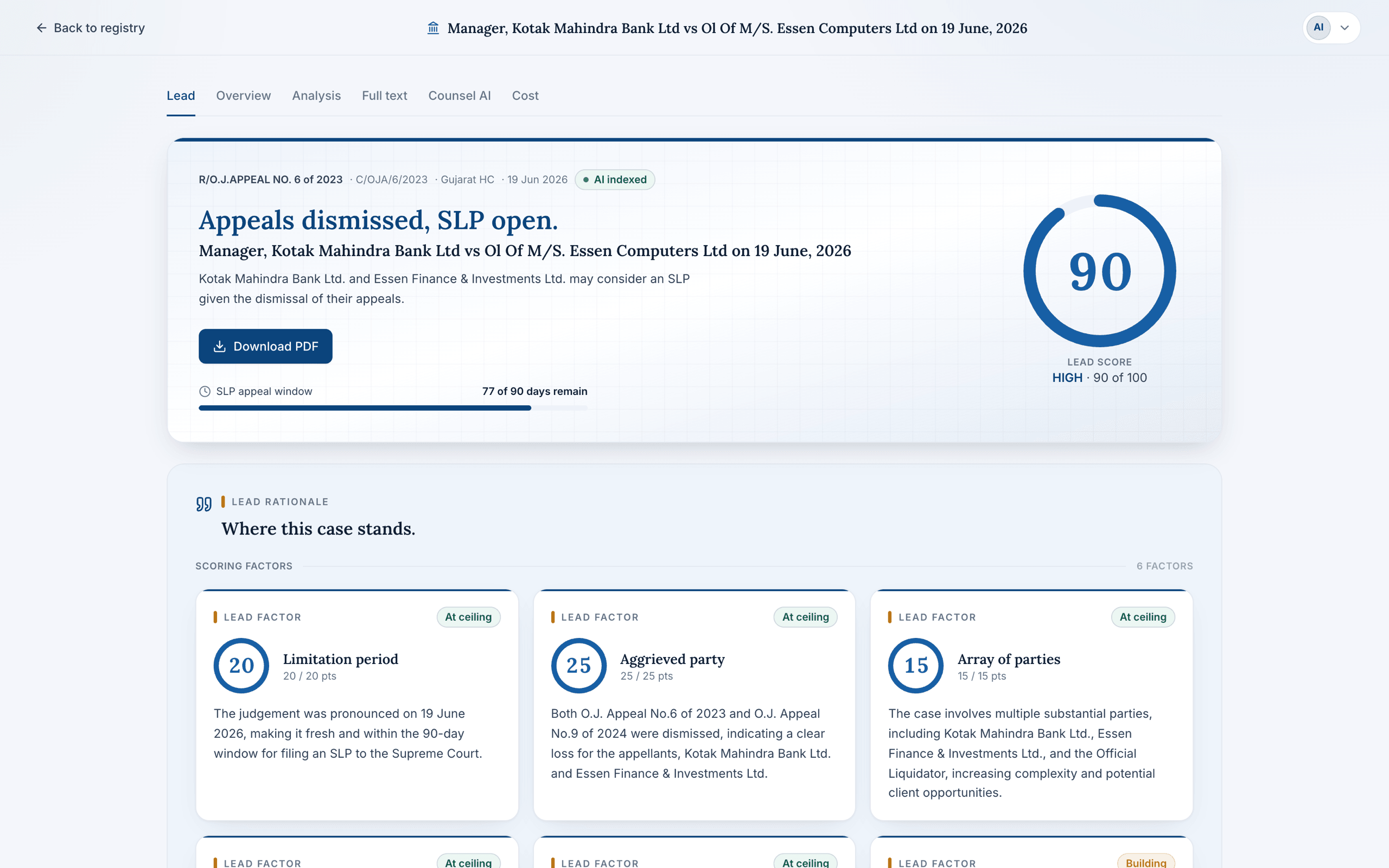This screenshot has width=1389, height=868.
Task: Click the LEAD RATIONALE label
Action: click(280, 502)
